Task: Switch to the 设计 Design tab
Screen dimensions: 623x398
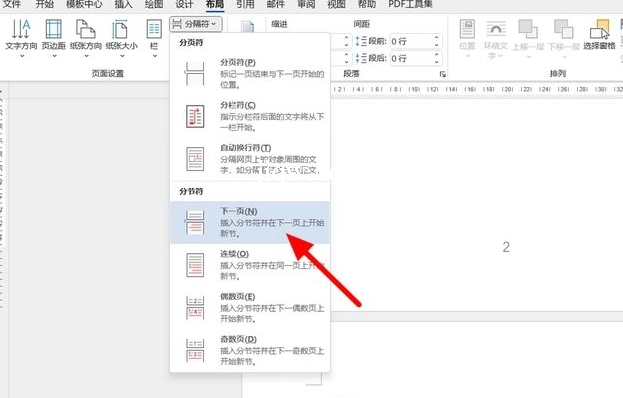Action: point(184,4)
